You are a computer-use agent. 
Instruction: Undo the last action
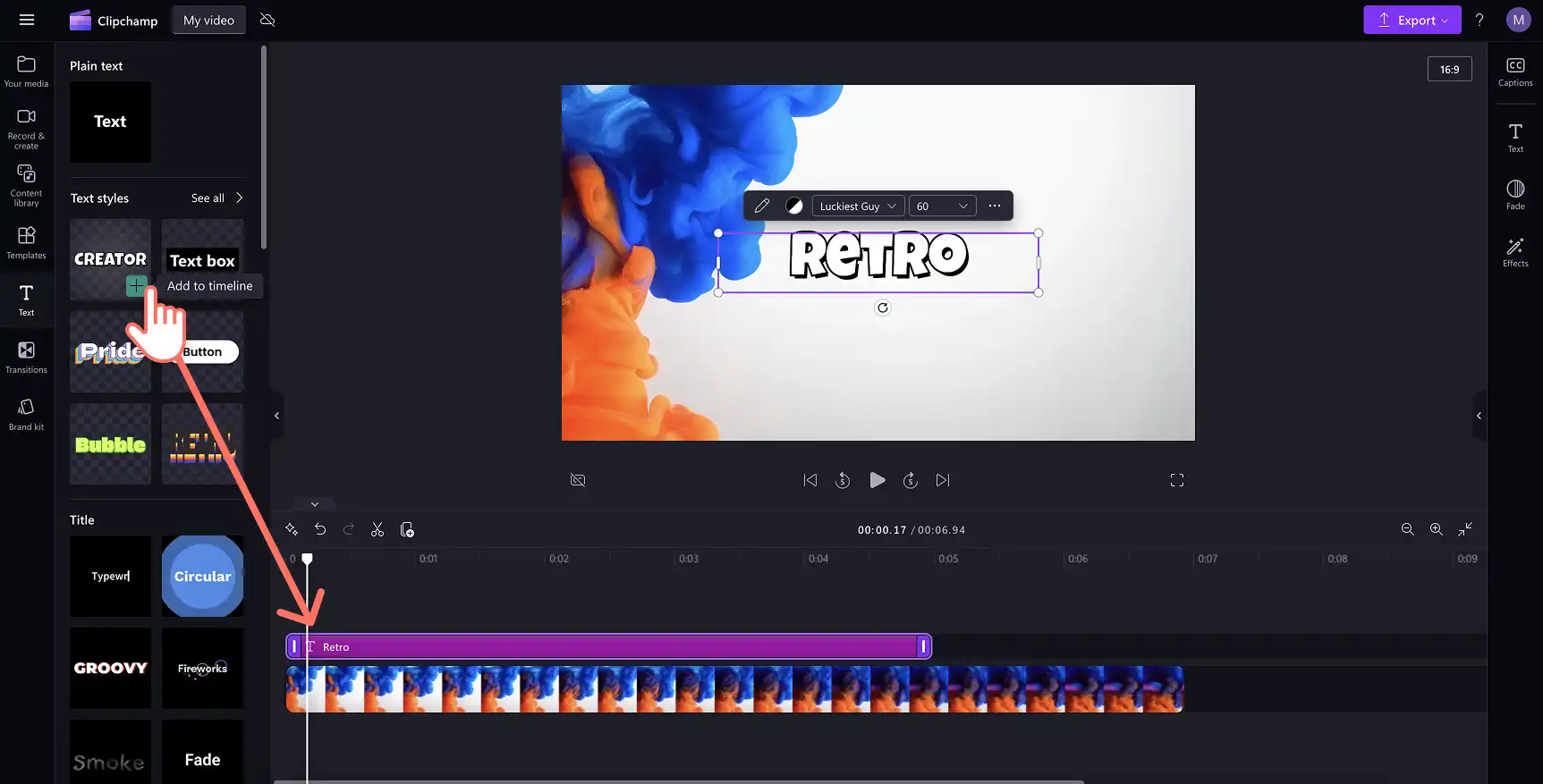(x=320, y=530)
